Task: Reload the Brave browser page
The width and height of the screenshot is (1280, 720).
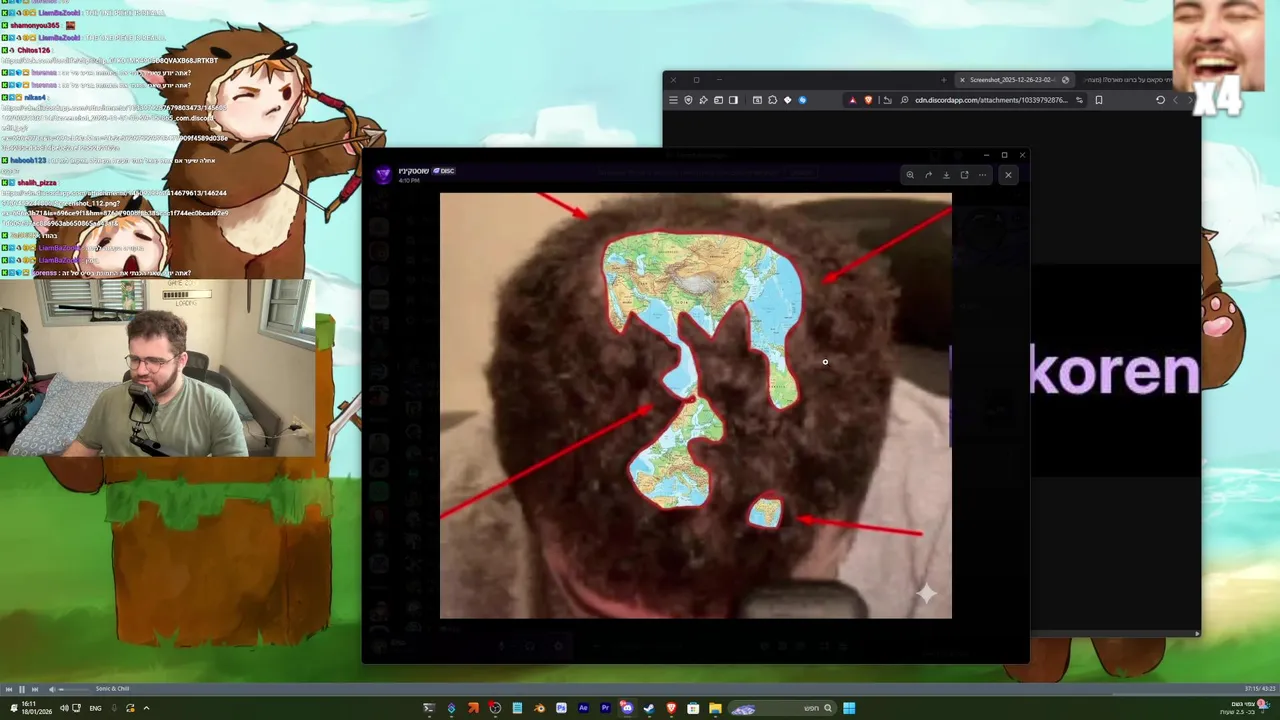Action: click(x=1160, y=100)
